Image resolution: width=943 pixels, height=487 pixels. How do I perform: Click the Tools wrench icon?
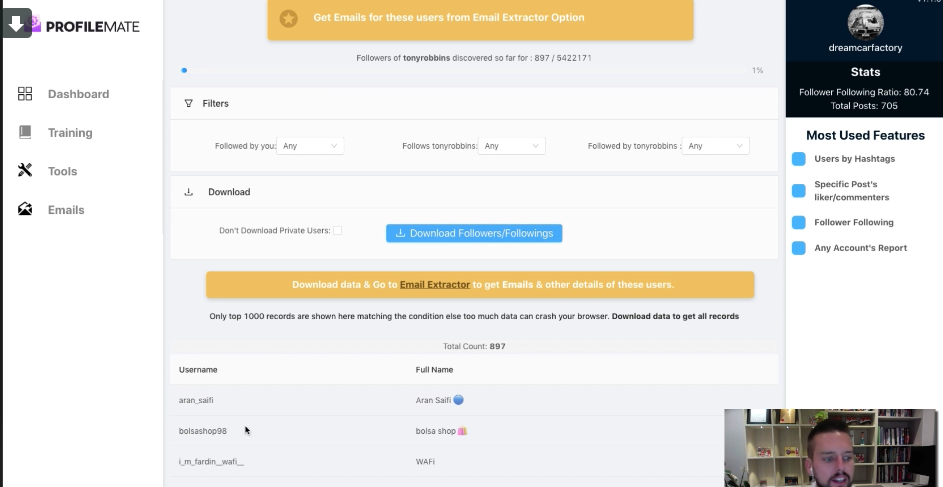(25, 171)
